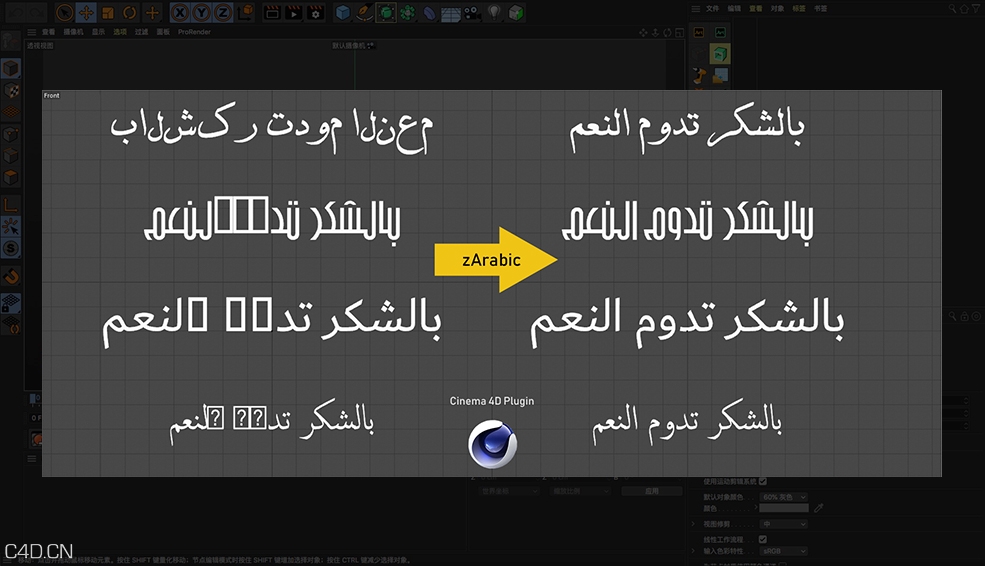Add a light bulb object

coord(494,12)
